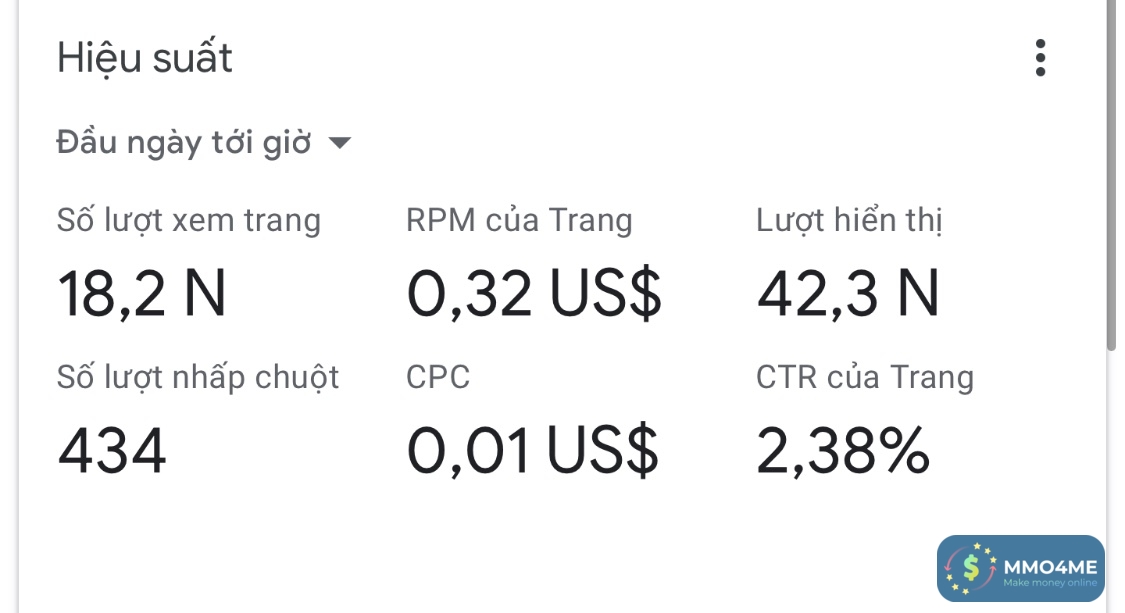Click the "Make money online" tagline
1125x613 pixels.
[x=1049, y=583]
